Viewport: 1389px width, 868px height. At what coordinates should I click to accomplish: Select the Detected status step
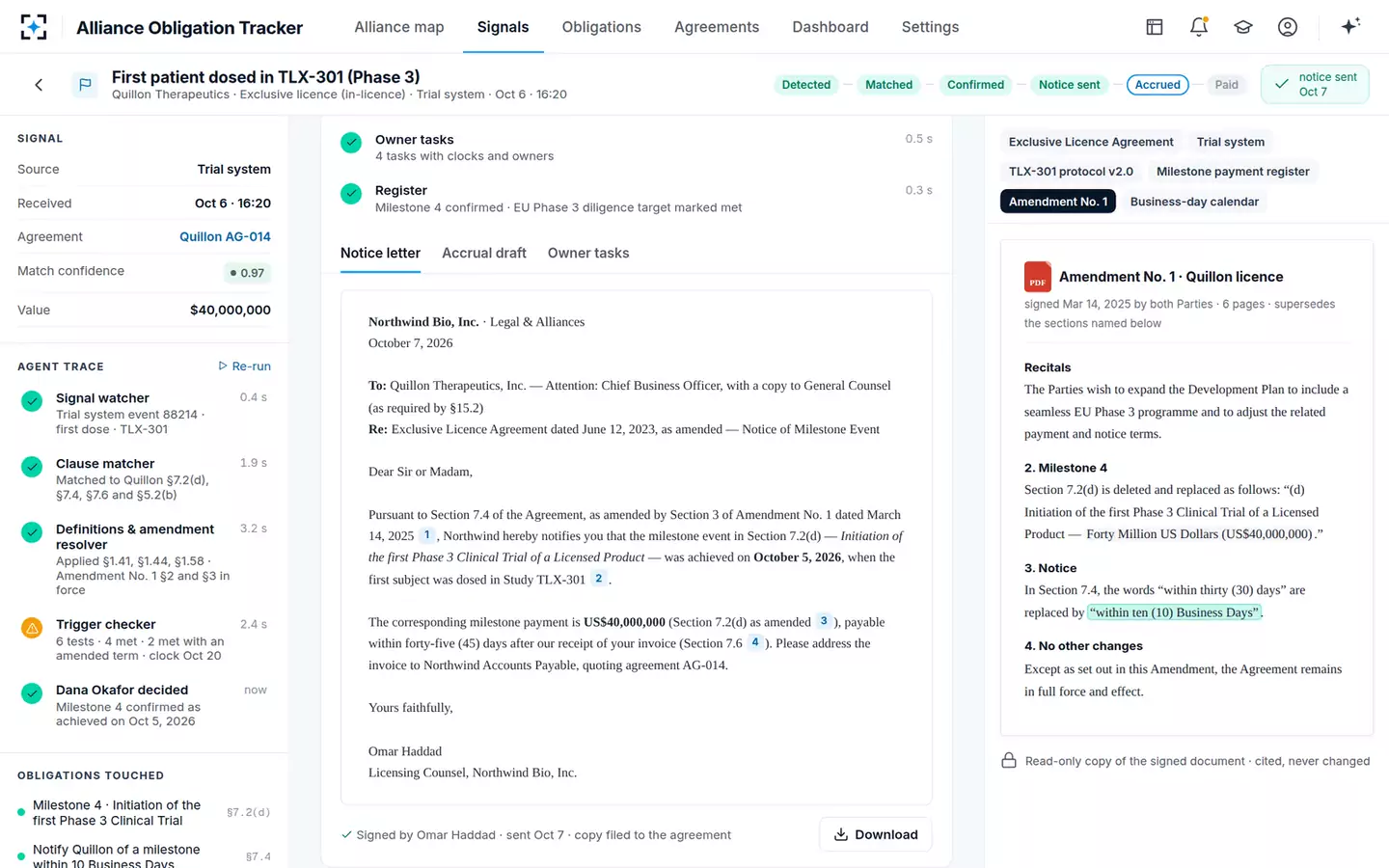(x=806, y=85)
